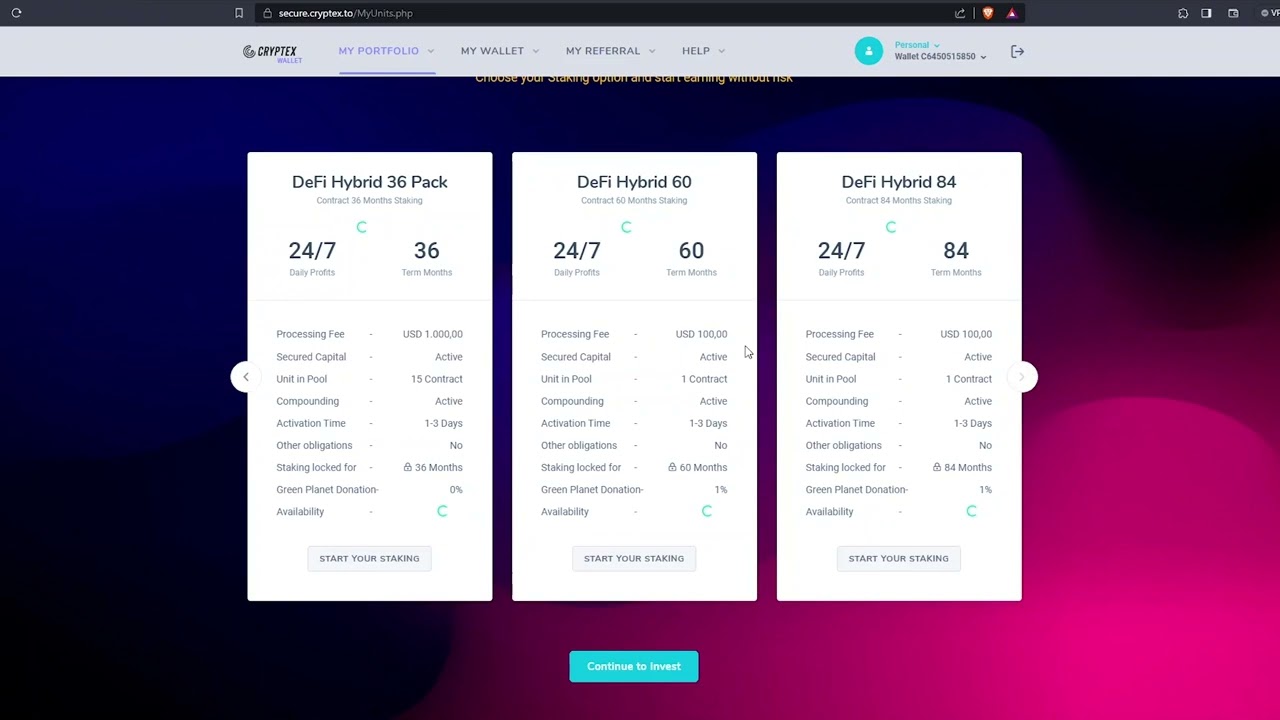
Task: Open browser extensions puzzle icon
Action: click(x=1183, y=13)
